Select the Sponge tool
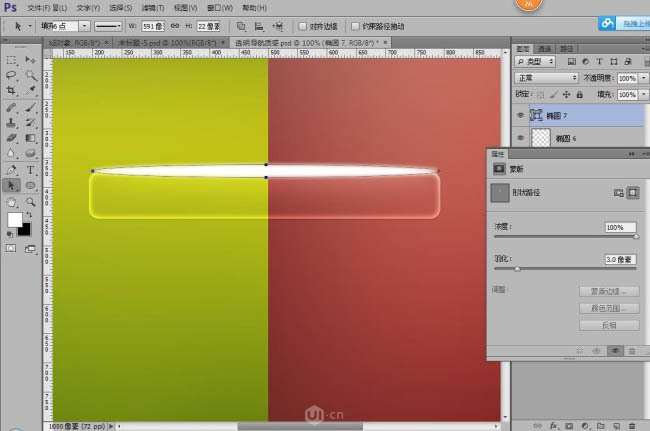This screenshot has width=650, height=431. (x=30, y=153)
